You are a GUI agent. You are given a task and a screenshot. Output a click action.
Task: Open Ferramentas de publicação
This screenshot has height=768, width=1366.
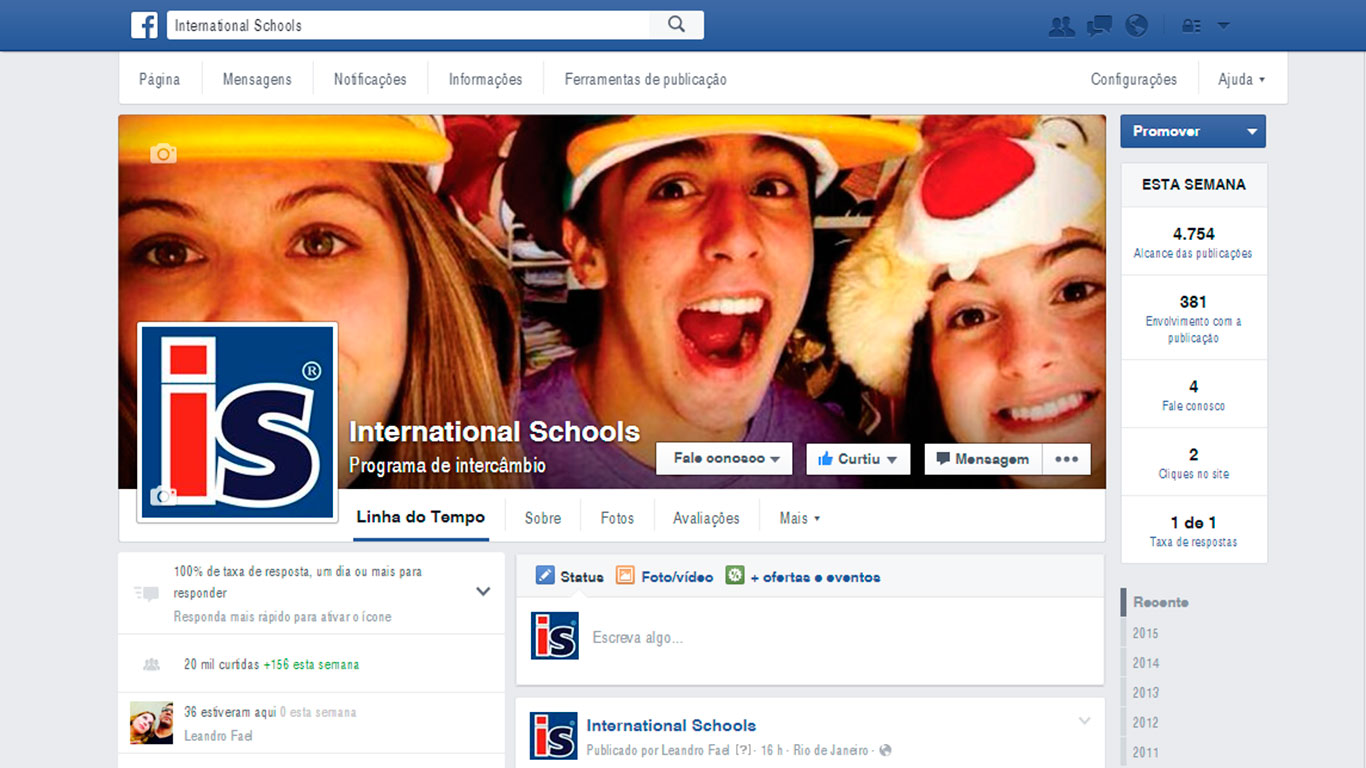(x=646, y=79)
